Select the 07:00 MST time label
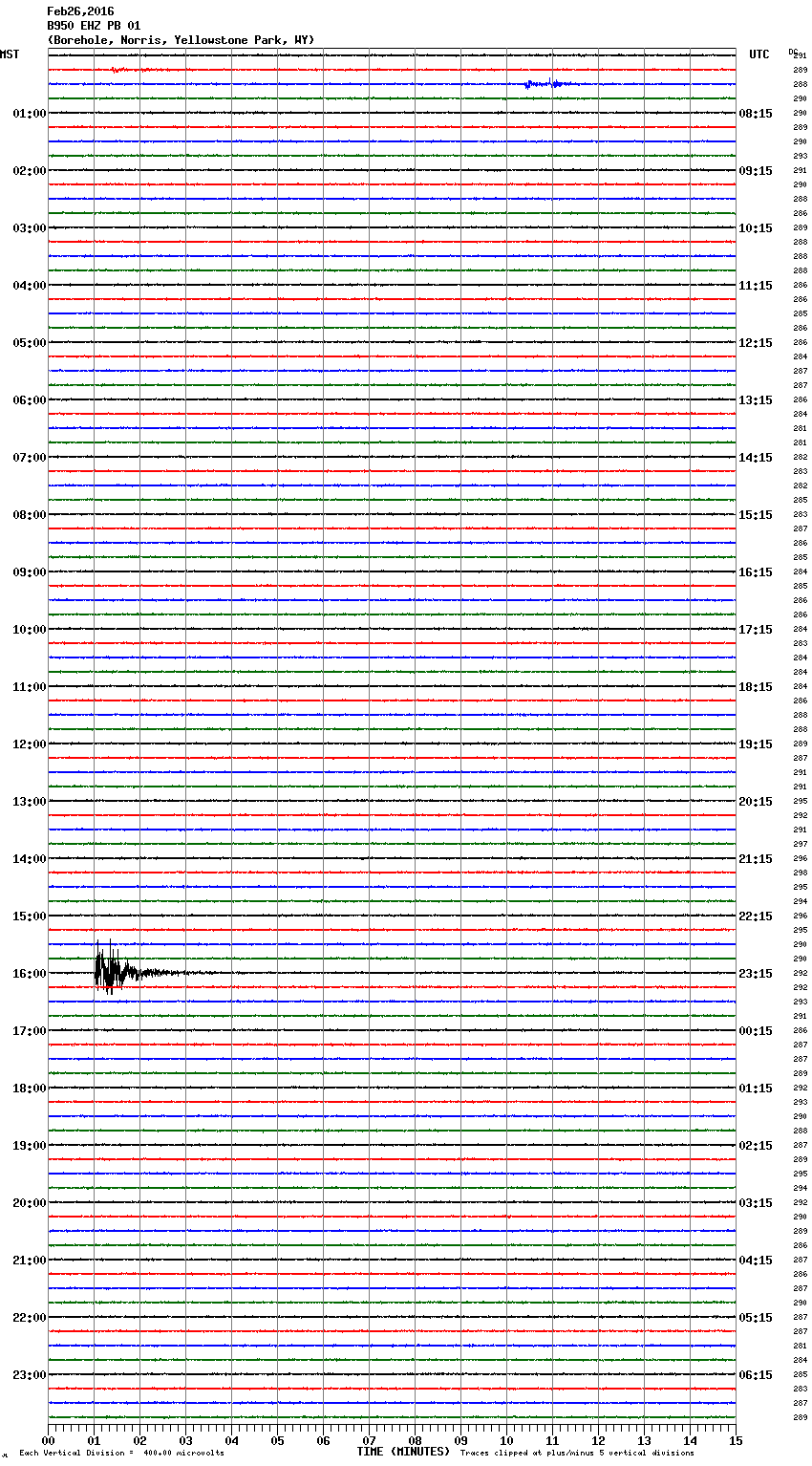This screenshot has width=812, height=1466. 30,458
